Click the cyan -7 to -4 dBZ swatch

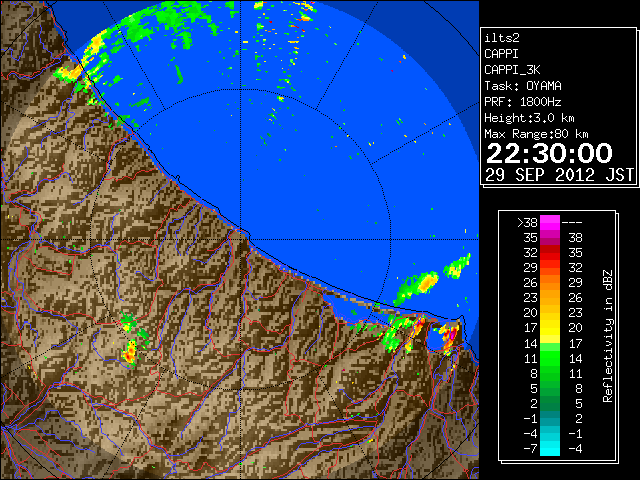(x=550, y=448)
